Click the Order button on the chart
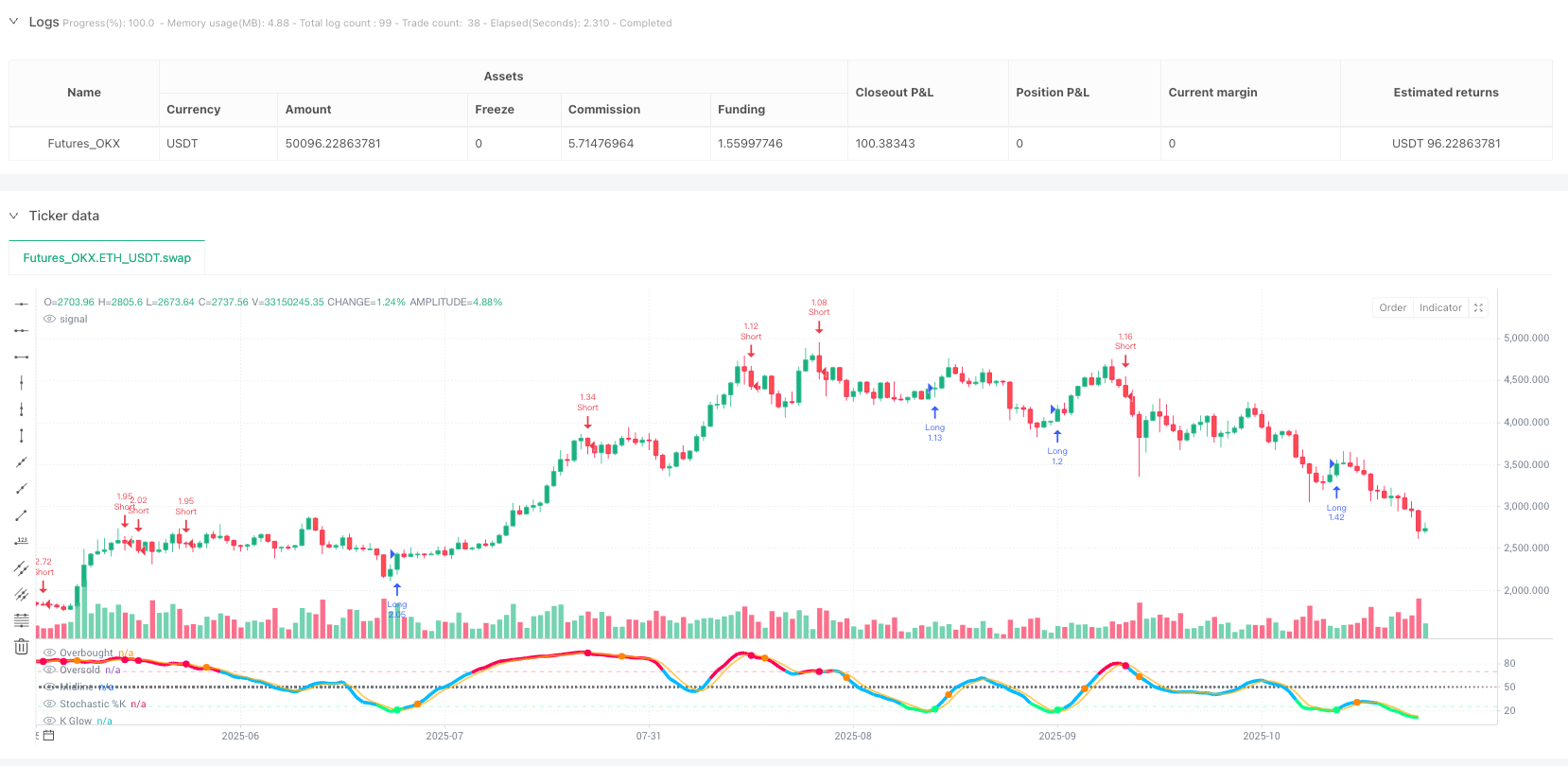 point(1392,307)
